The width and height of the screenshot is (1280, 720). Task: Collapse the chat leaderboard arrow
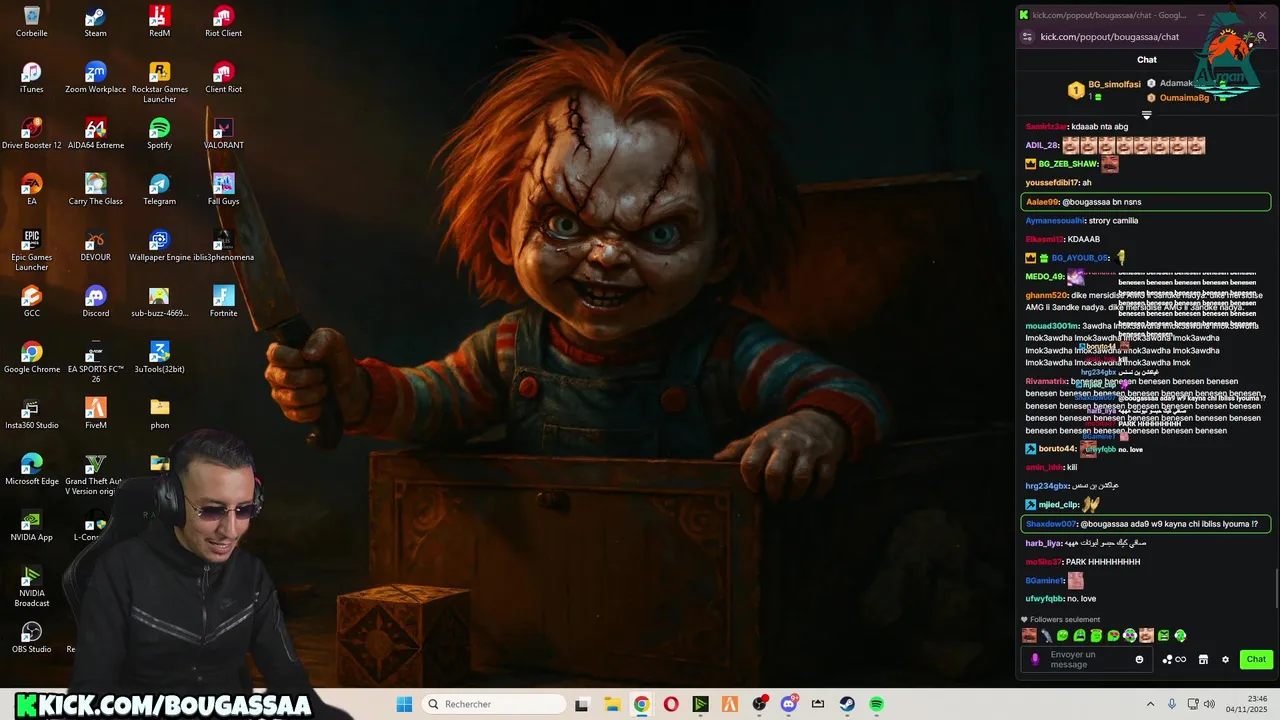point(1147,115)
